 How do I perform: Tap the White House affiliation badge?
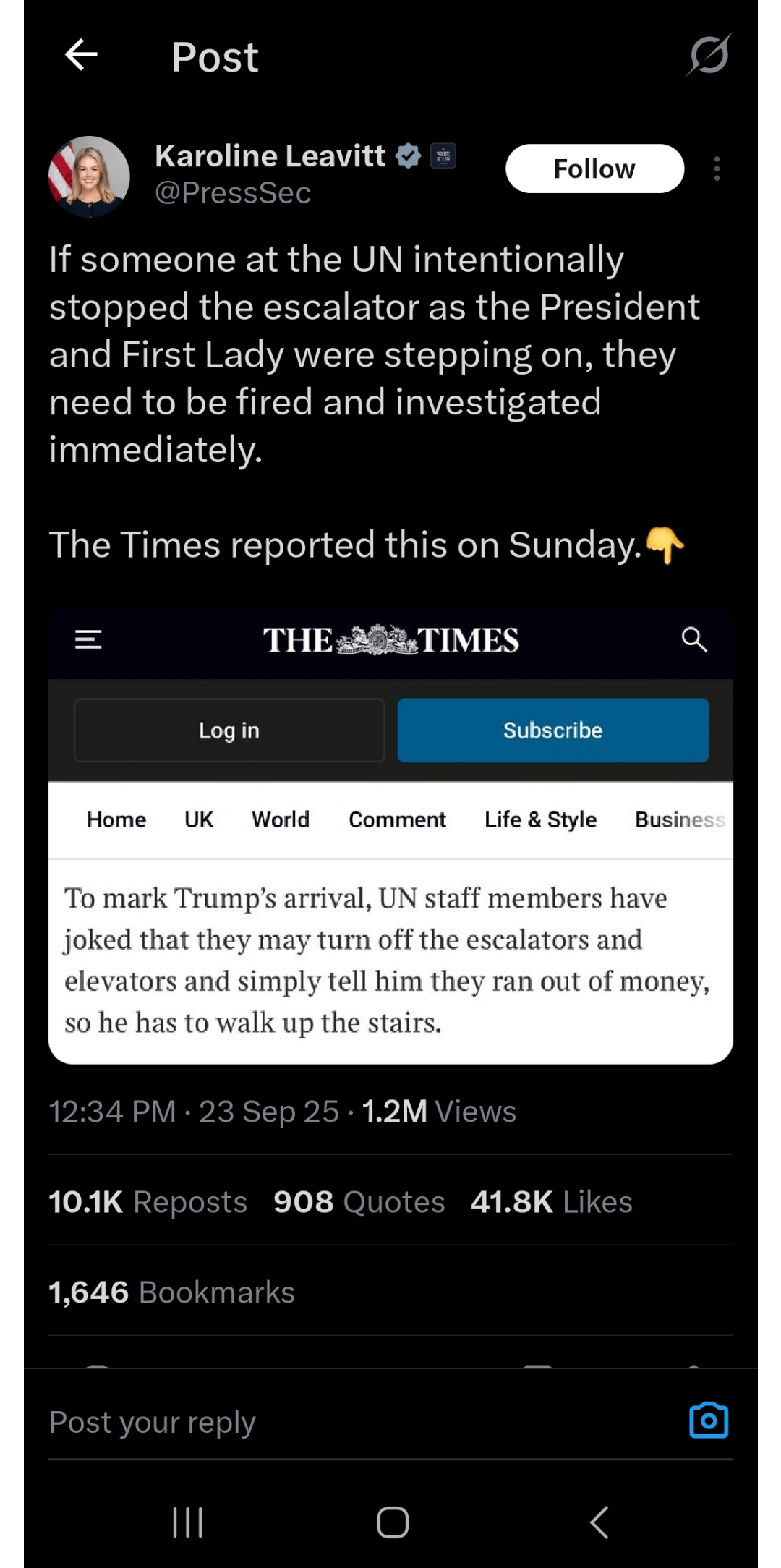click(x=443, y=155)
